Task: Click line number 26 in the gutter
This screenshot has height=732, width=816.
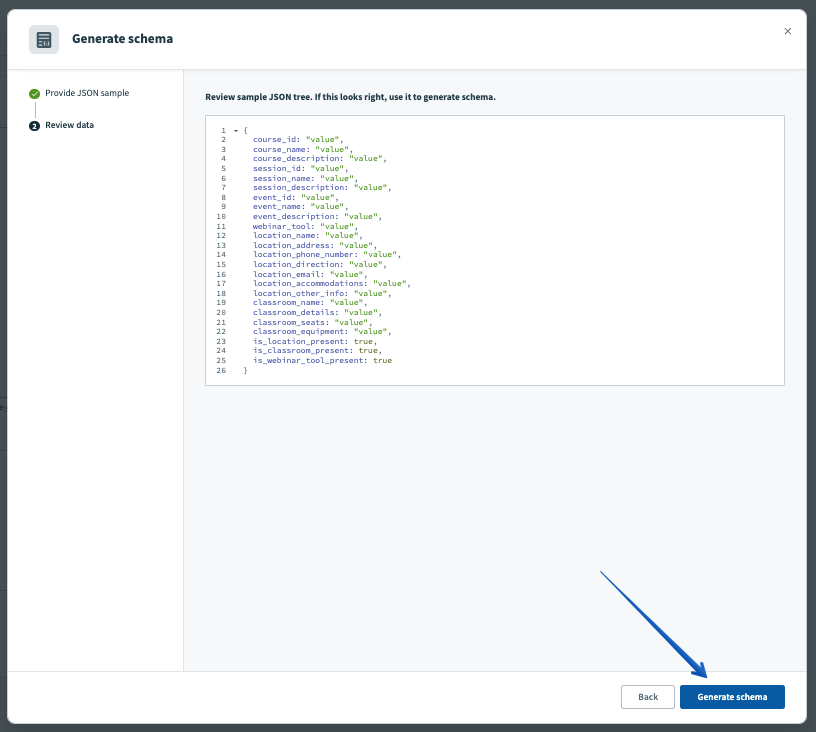Action: click(221, 370)
